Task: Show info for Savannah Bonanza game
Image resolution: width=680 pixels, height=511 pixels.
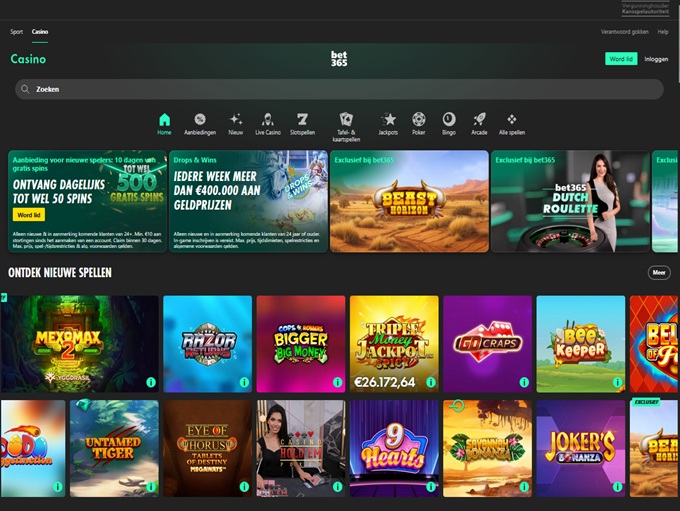Action: pos(524,487)
